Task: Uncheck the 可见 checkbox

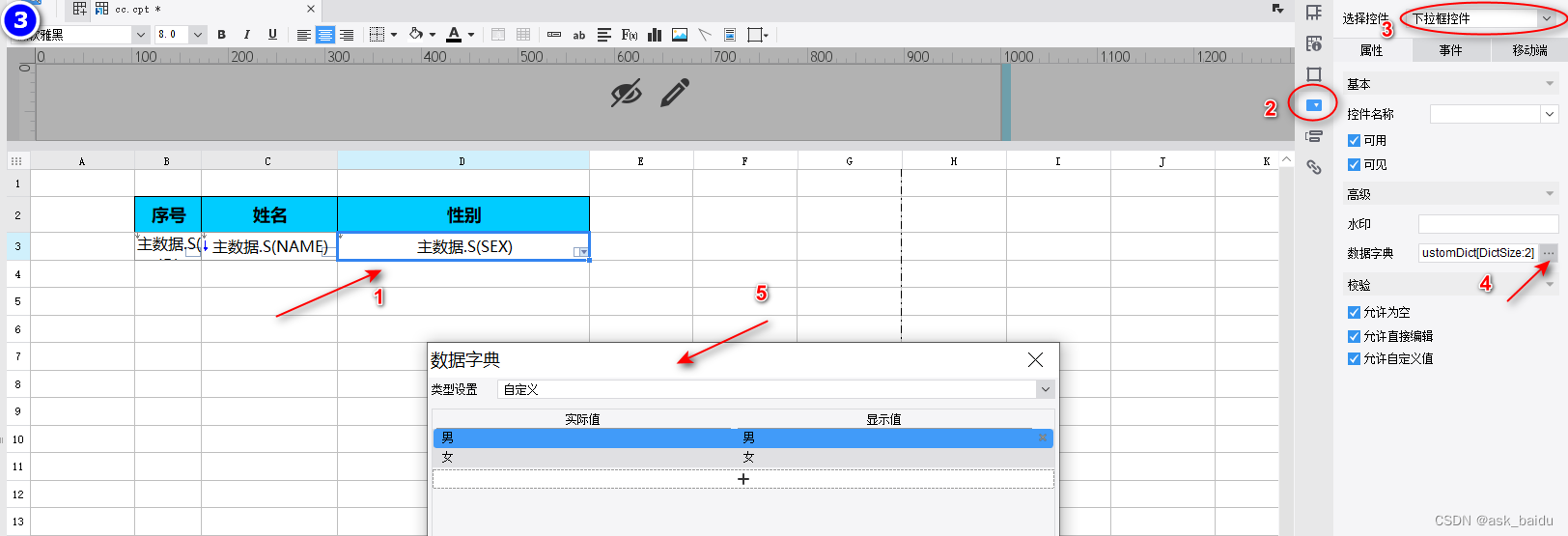Action: pyautogui.click(x=1354, y=165)
